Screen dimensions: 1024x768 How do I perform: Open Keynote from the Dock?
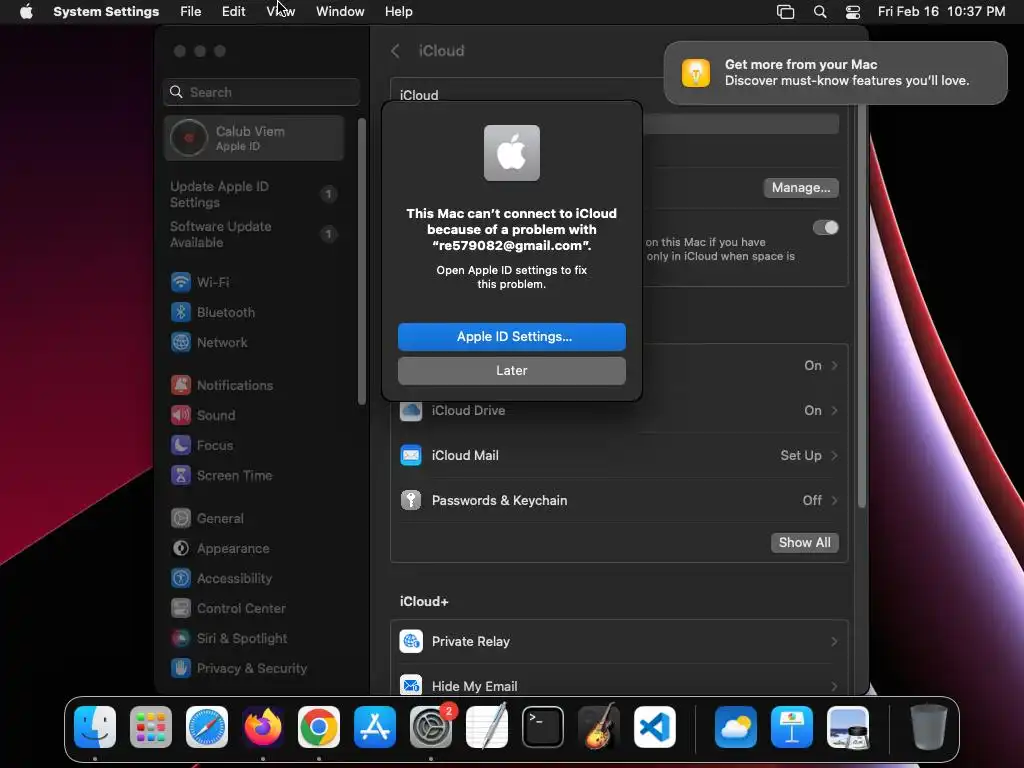792,727
